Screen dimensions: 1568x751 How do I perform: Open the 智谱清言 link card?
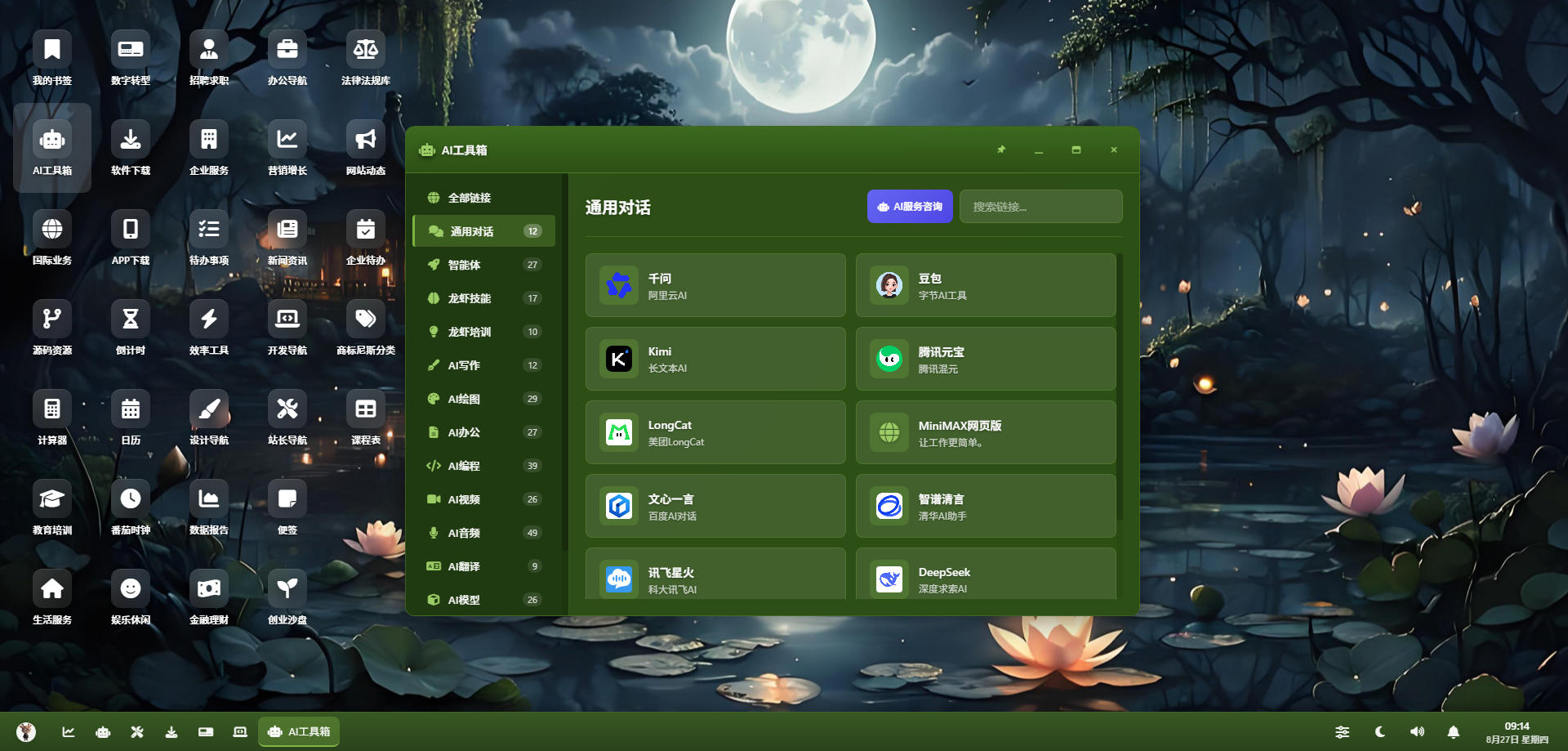(x=986, y=506)
